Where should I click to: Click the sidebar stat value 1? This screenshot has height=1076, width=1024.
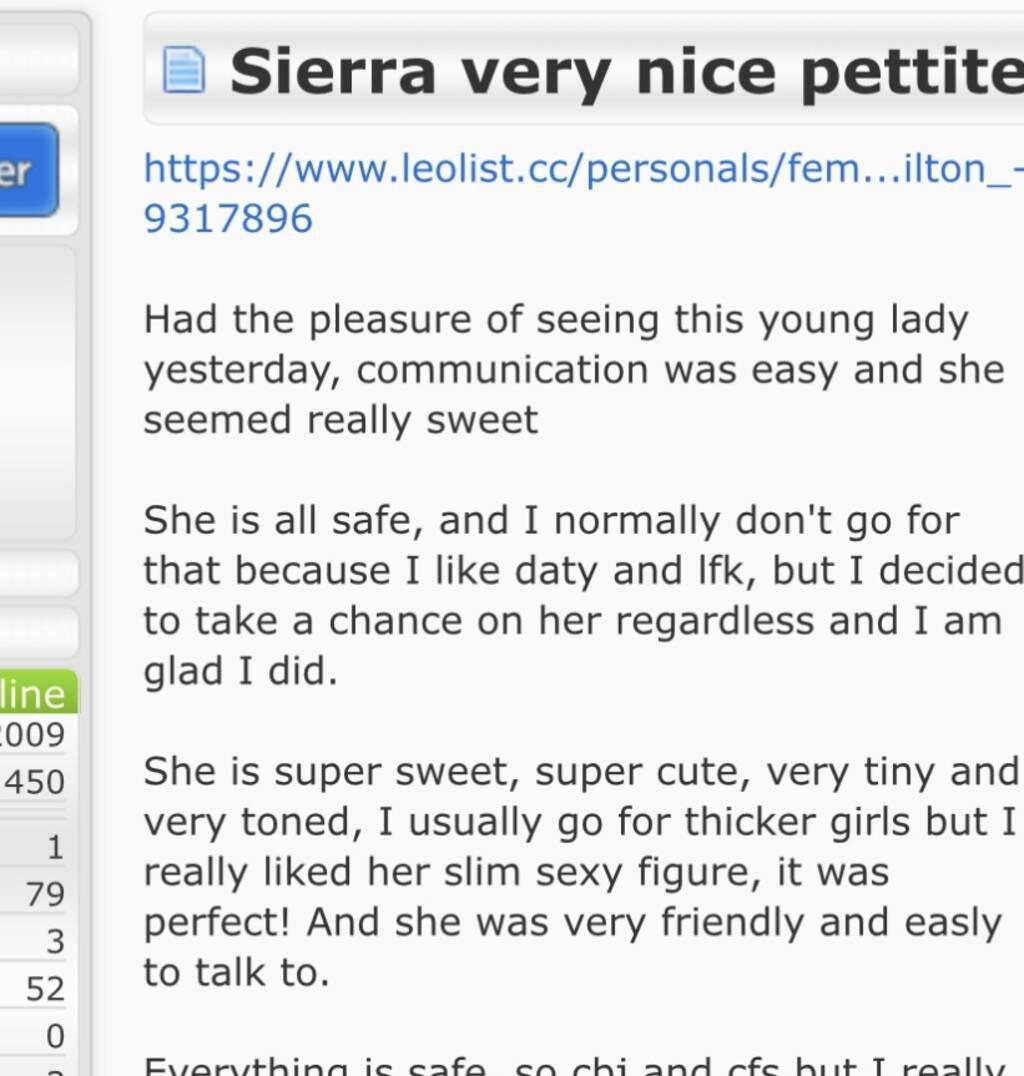[55, 847]
